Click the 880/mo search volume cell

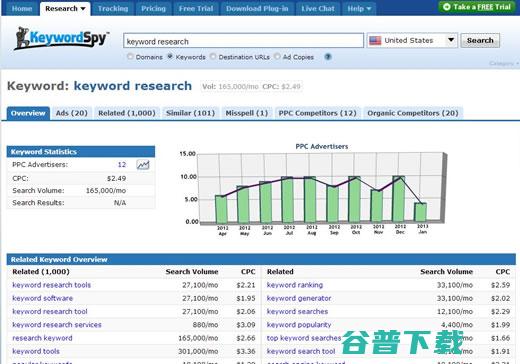coord(205,325)
